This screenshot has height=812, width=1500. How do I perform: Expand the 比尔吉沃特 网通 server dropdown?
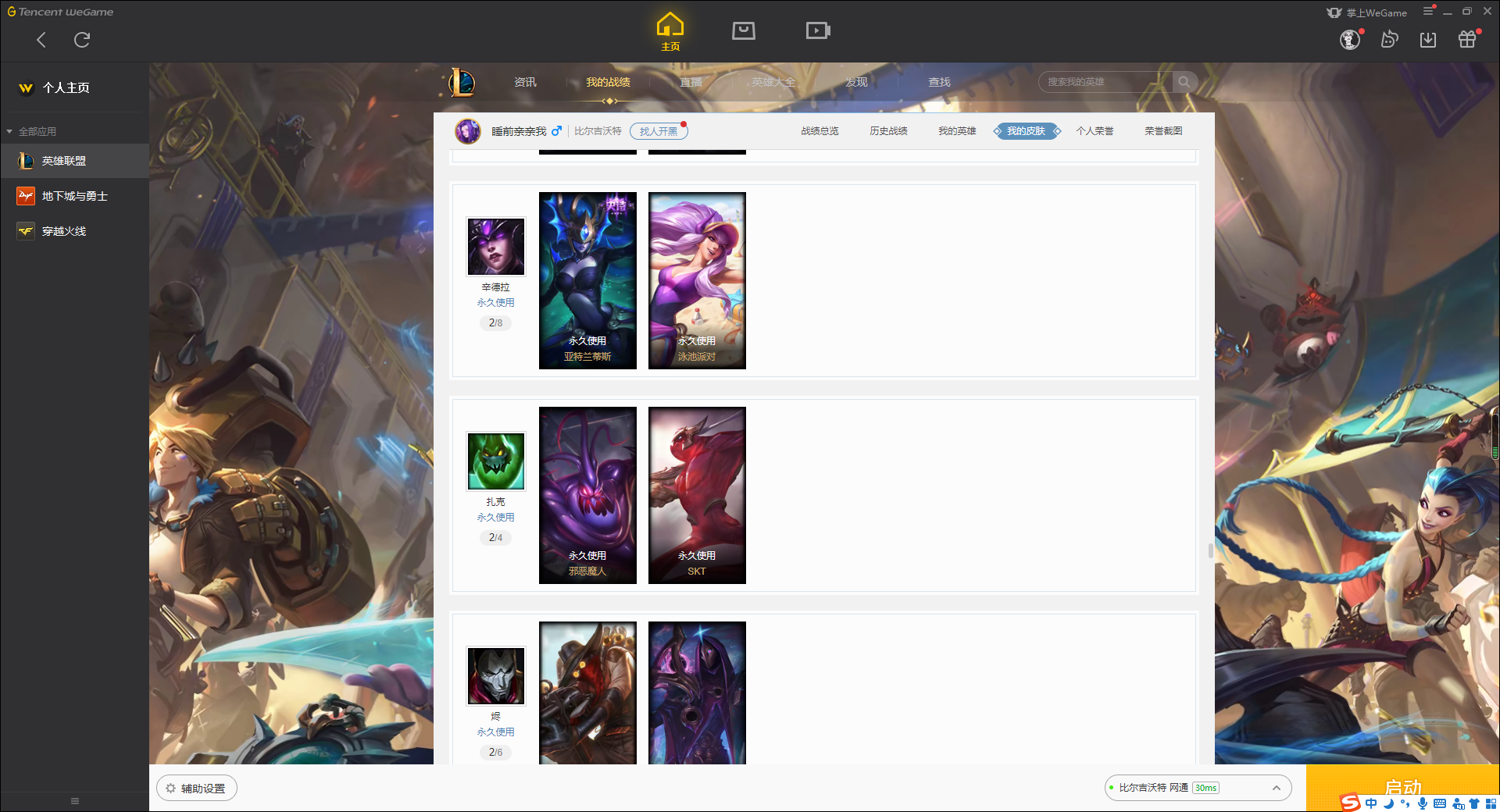click(x=1198, y=788)
